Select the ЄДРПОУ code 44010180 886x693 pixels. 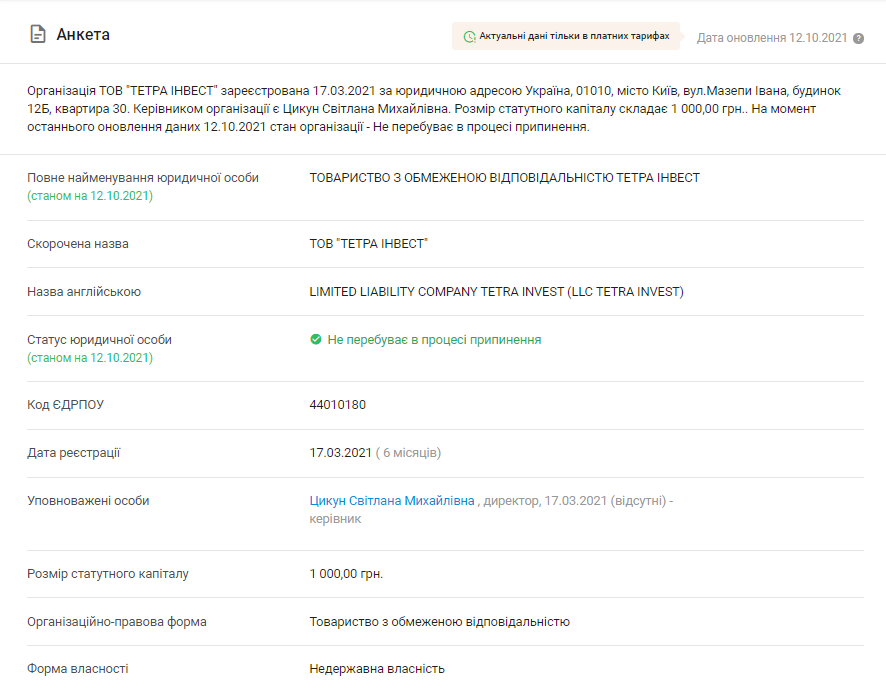(338, 405)
